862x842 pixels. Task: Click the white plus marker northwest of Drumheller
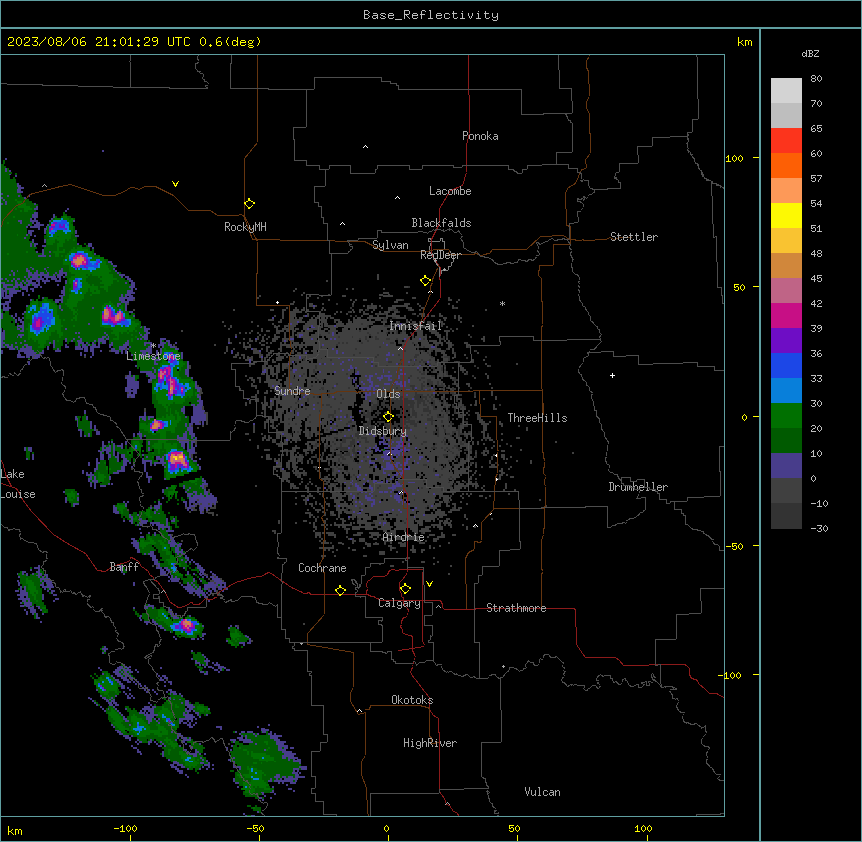(x=612, y=375)
